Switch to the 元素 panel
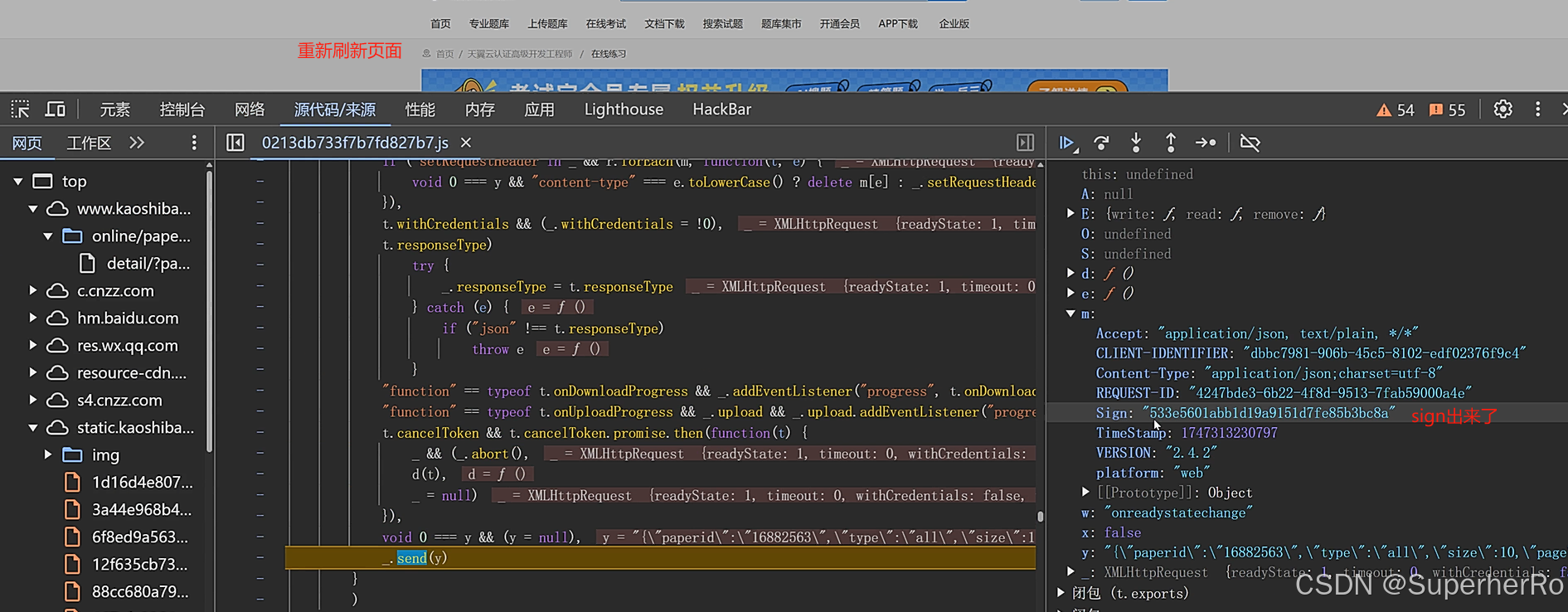Viewport: 1568px width, 612px height. 115,109
